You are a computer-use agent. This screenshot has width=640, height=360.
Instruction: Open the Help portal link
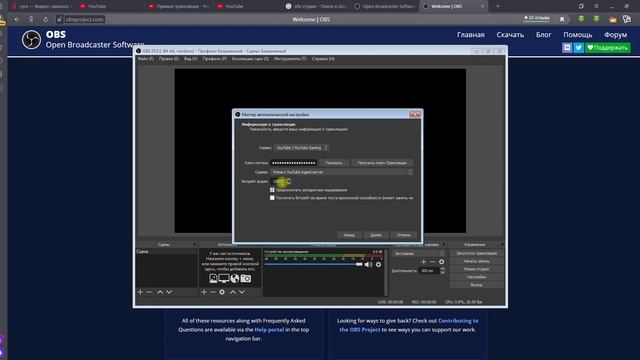tap(269, 329)
